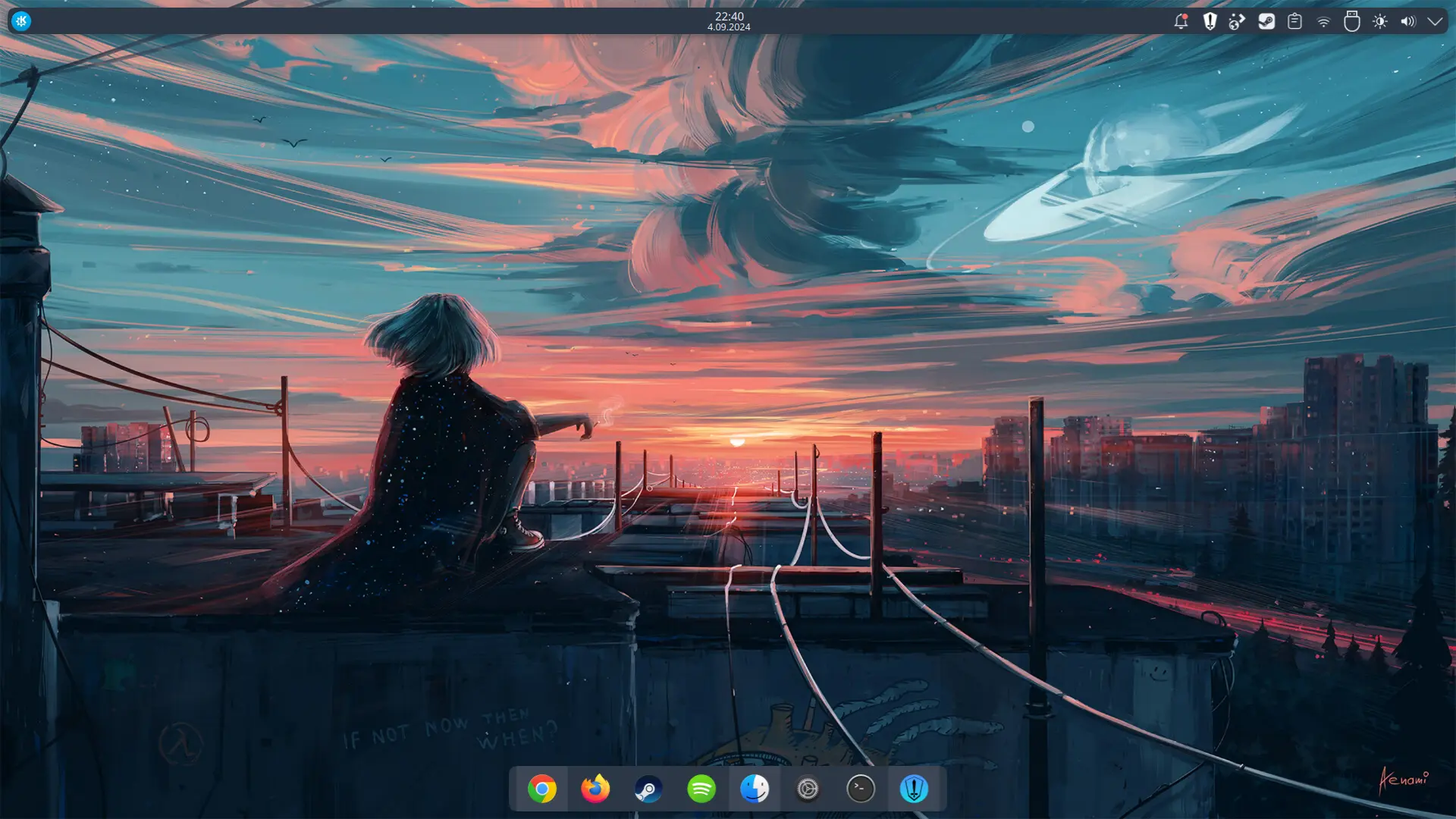1456x819 pixels.
Task: Open the Steam tray icon
Action: [1266, 21]
